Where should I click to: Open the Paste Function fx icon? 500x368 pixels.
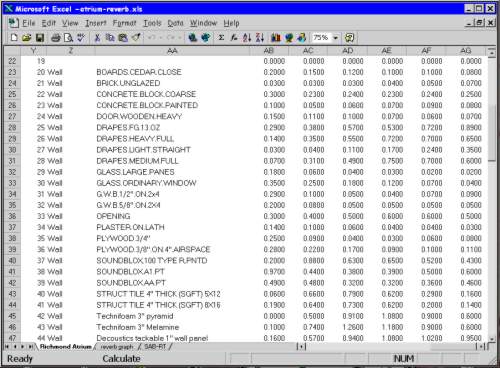(x=234, y=38)
